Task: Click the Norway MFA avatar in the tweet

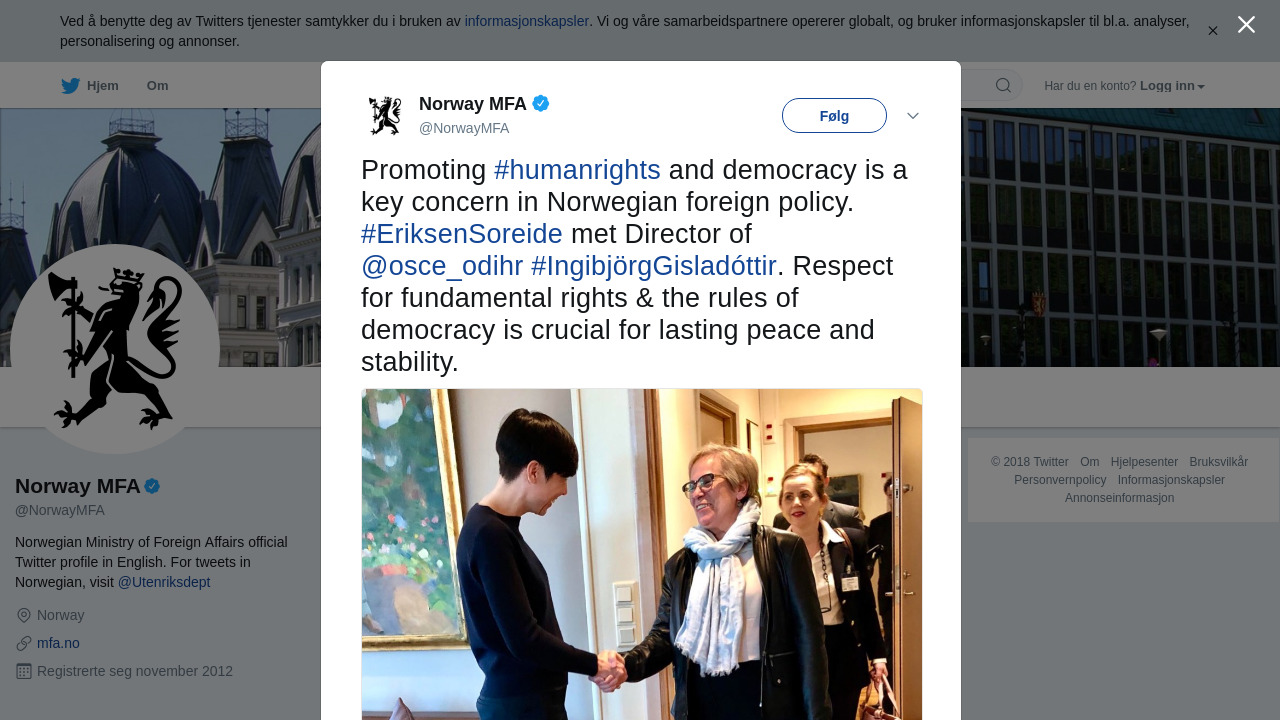Action: tap(385, 115)
